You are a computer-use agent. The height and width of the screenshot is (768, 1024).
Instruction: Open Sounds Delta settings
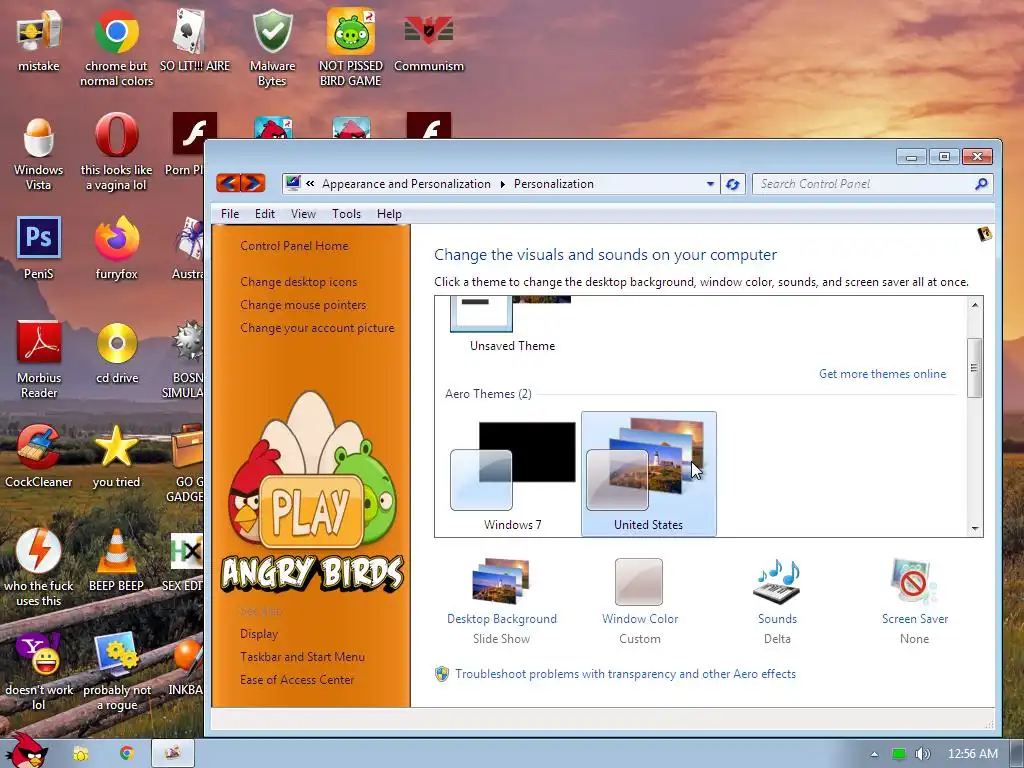(x=777, y=602)
